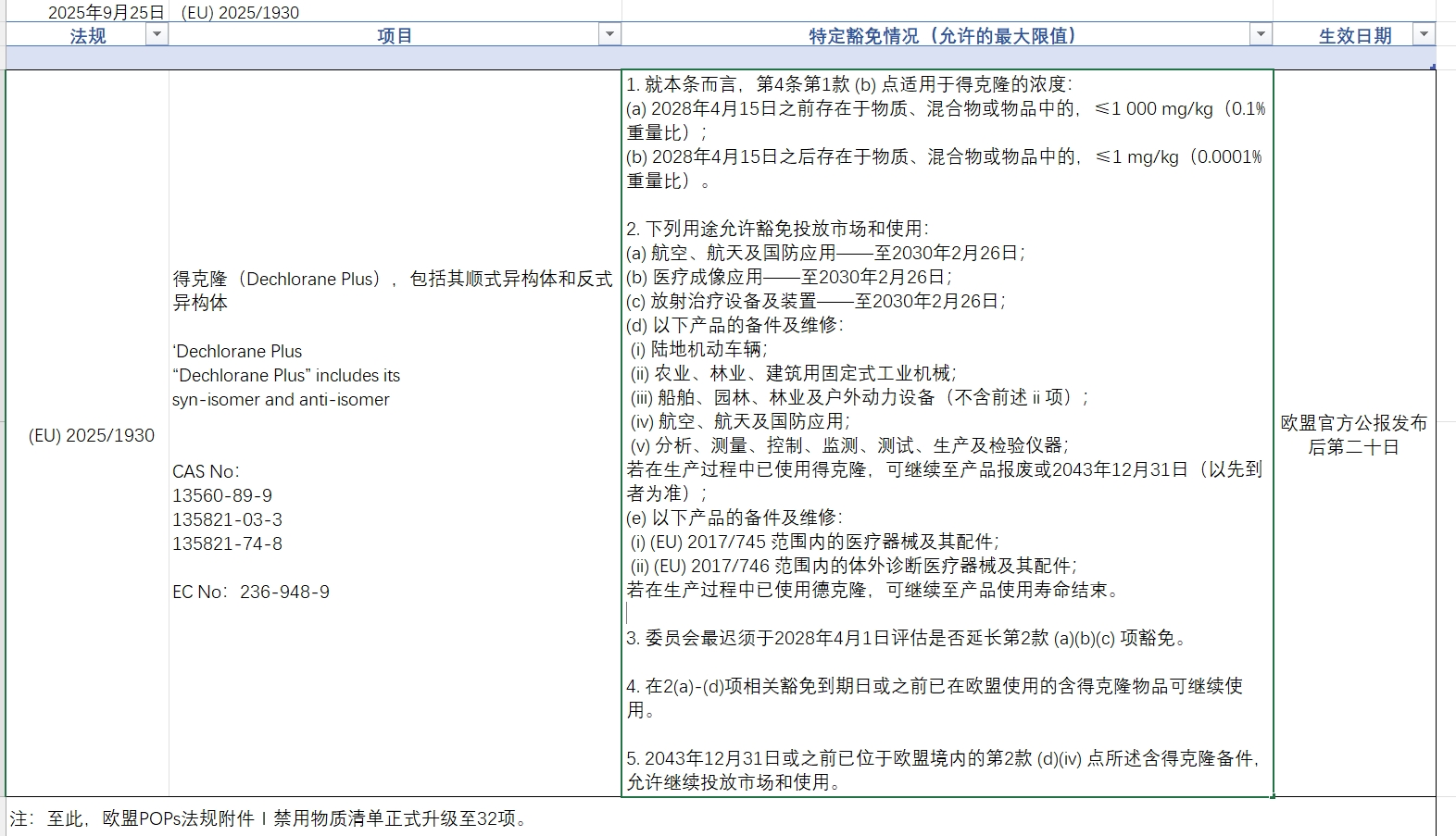1456x836 pixels.
Task: Select the 2025年9月25日 date cell
Action: click(x=106, y=12)
